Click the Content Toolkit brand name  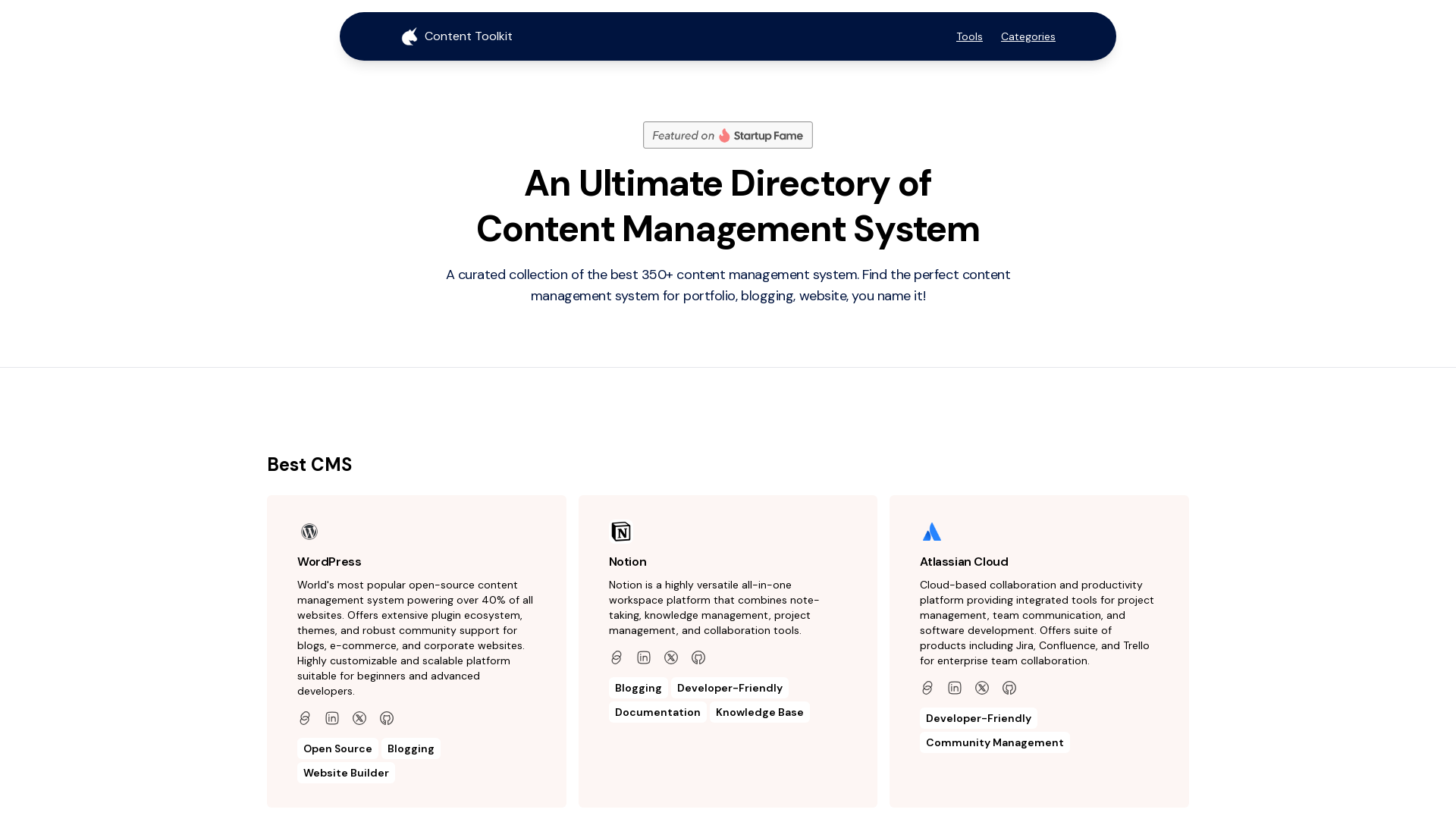tap(468, 36)
